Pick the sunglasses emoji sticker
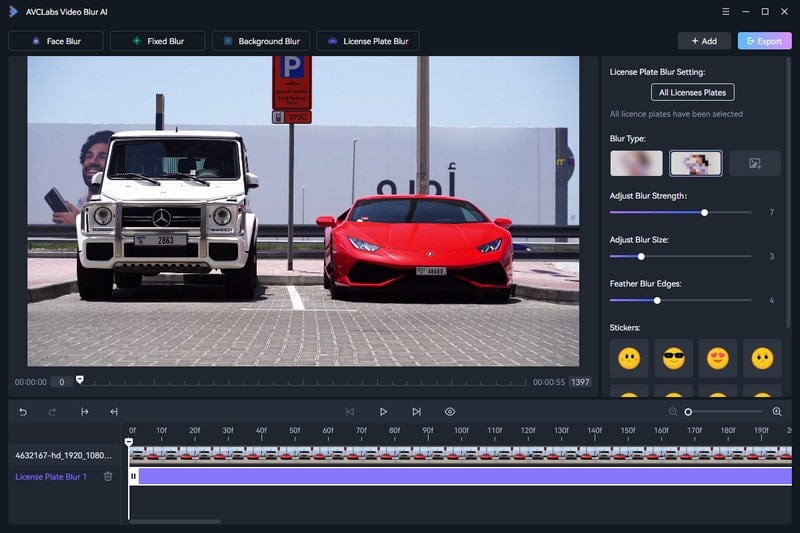The width and height of the screenshot is (800, 533). pyautogui.click(x=673, y=359)
